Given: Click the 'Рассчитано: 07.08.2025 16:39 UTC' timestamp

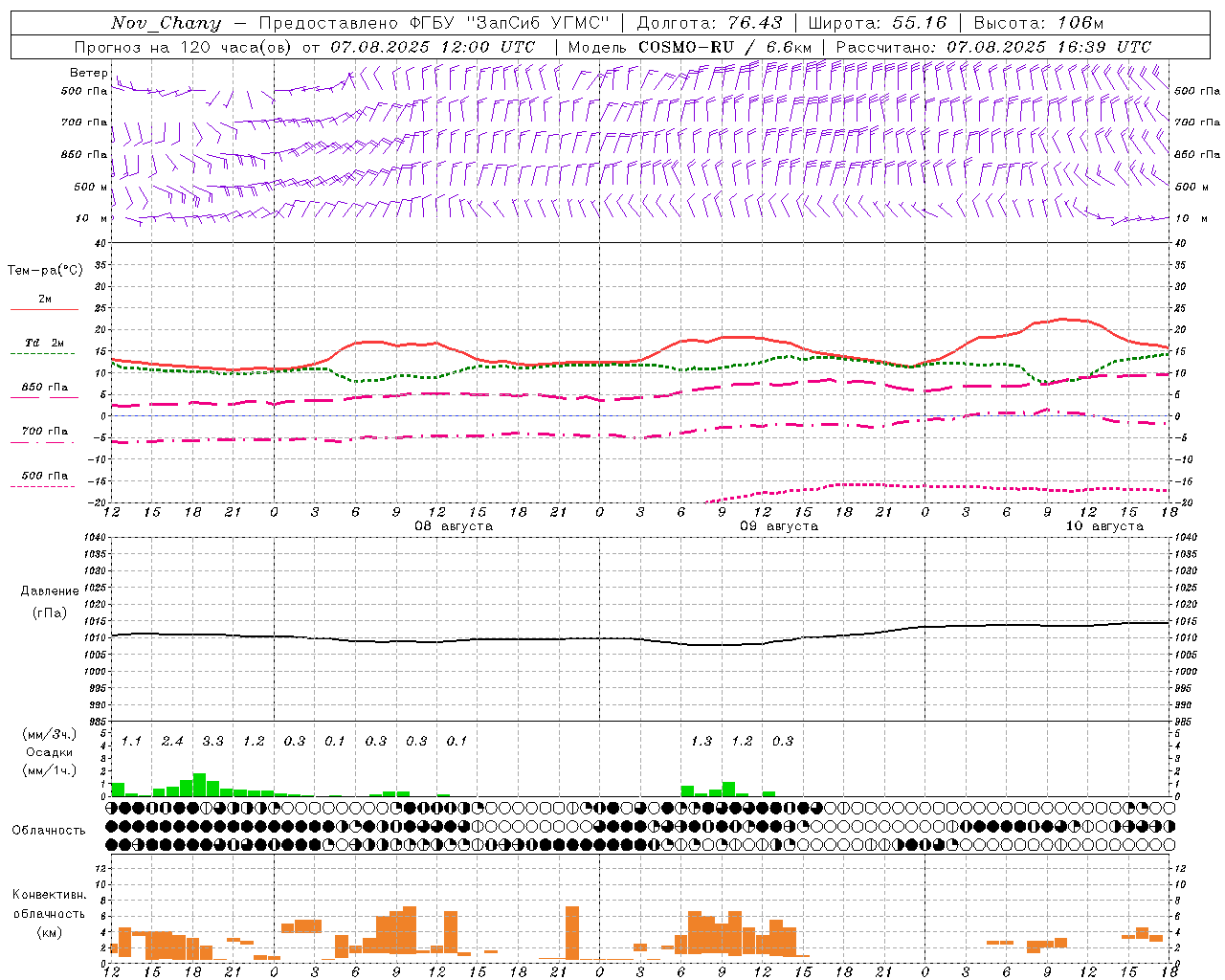Looking at the screenshot, I should (x=993, y=47).
